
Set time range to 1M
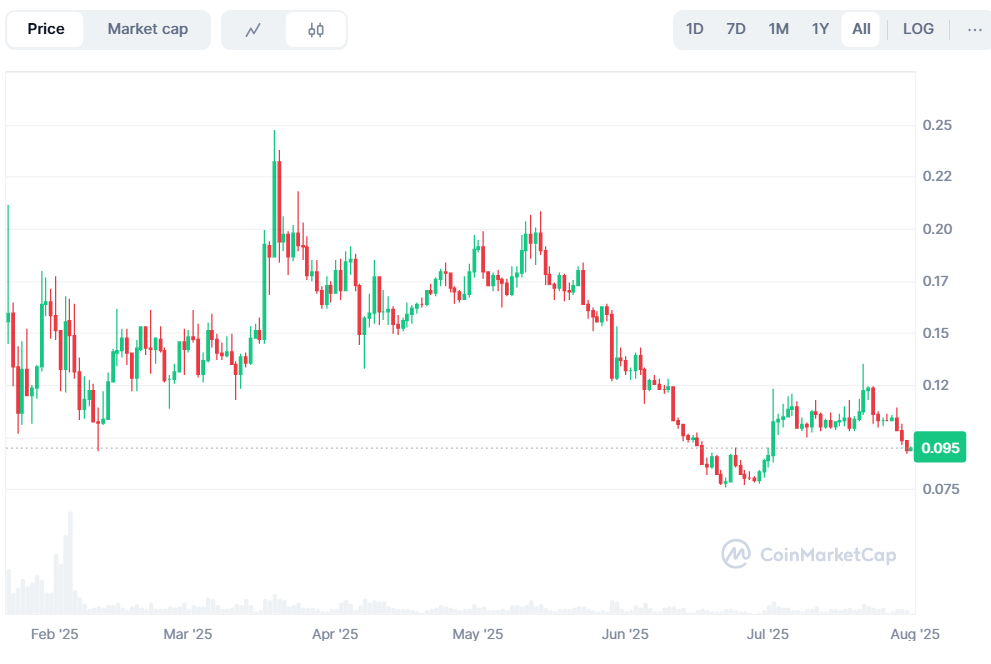pyautogui.click(x=779, y=29)
